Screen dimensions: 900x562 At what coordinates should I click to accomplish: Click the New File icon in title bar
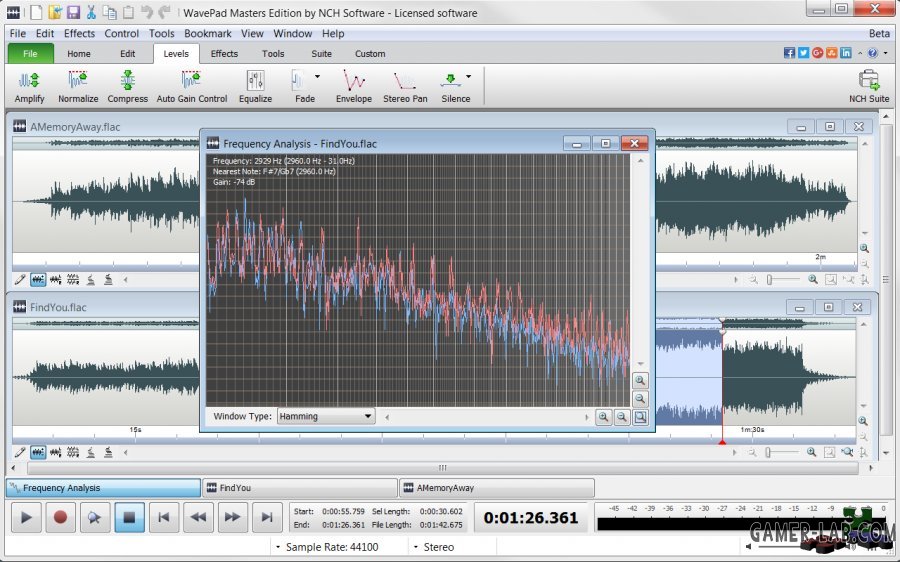(x=36, y=12)
